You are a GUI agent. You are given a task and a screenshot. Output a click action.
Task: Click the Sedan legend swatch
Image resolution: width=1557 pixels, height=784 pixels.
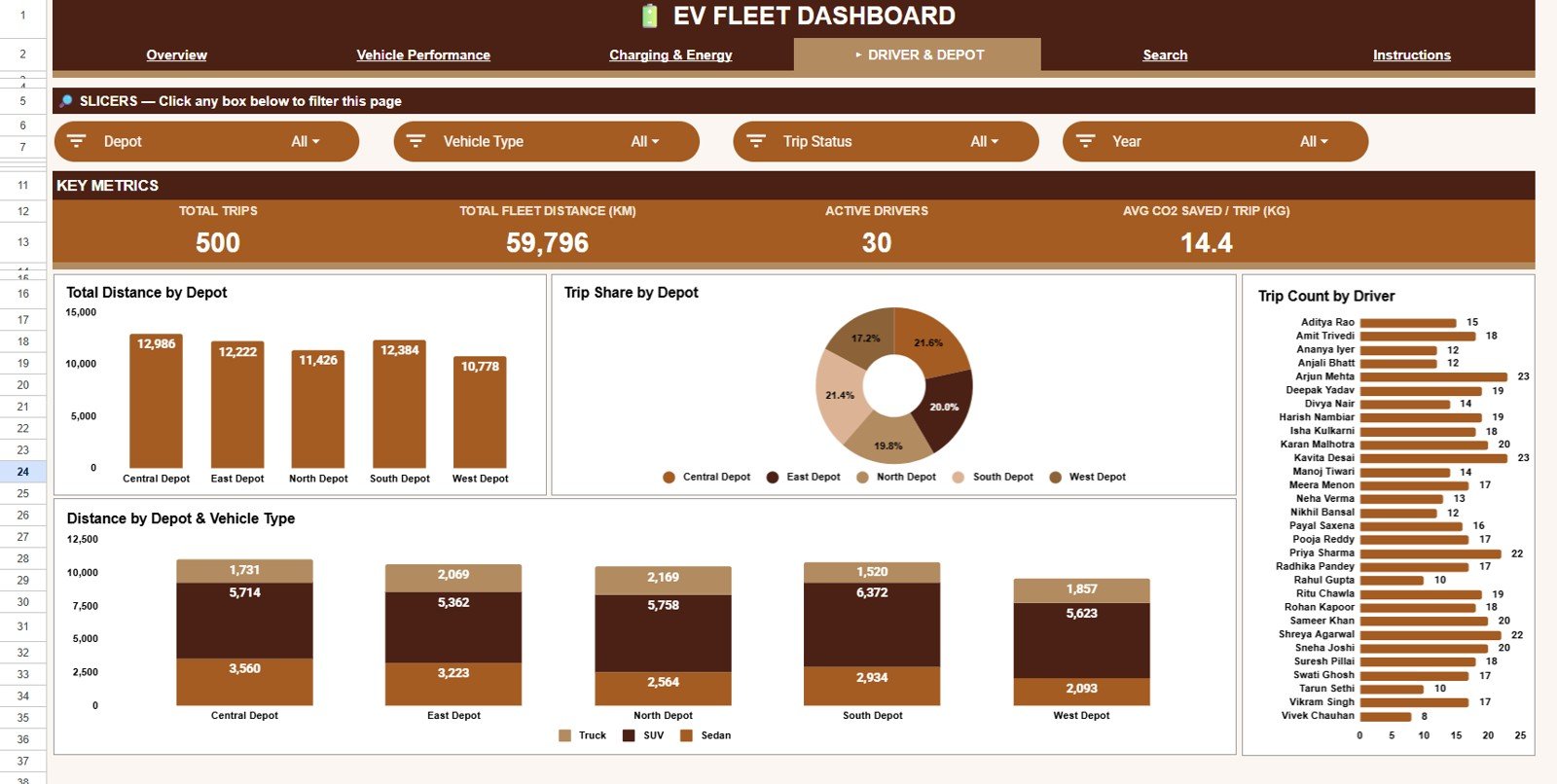(687, 735)
